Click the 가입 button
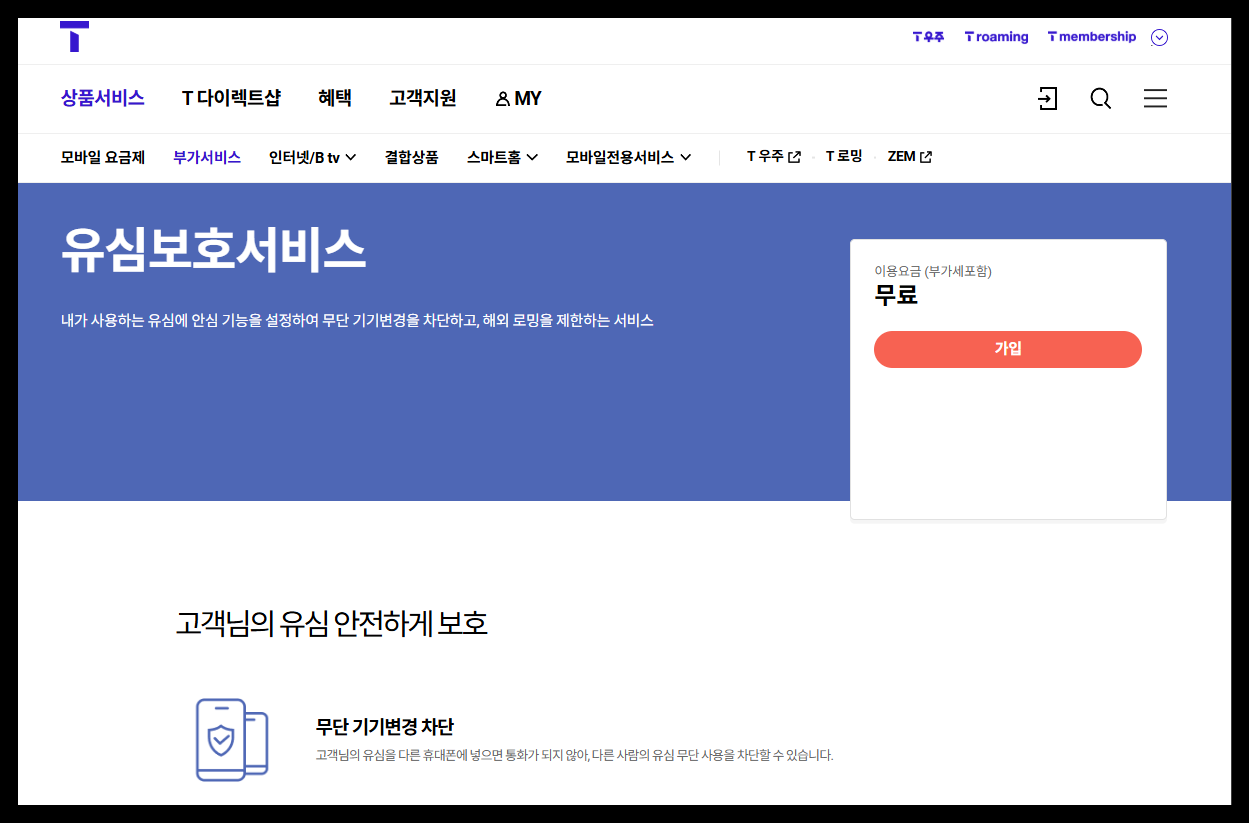Screen dimensions: 1249x823 point(1008,349)
